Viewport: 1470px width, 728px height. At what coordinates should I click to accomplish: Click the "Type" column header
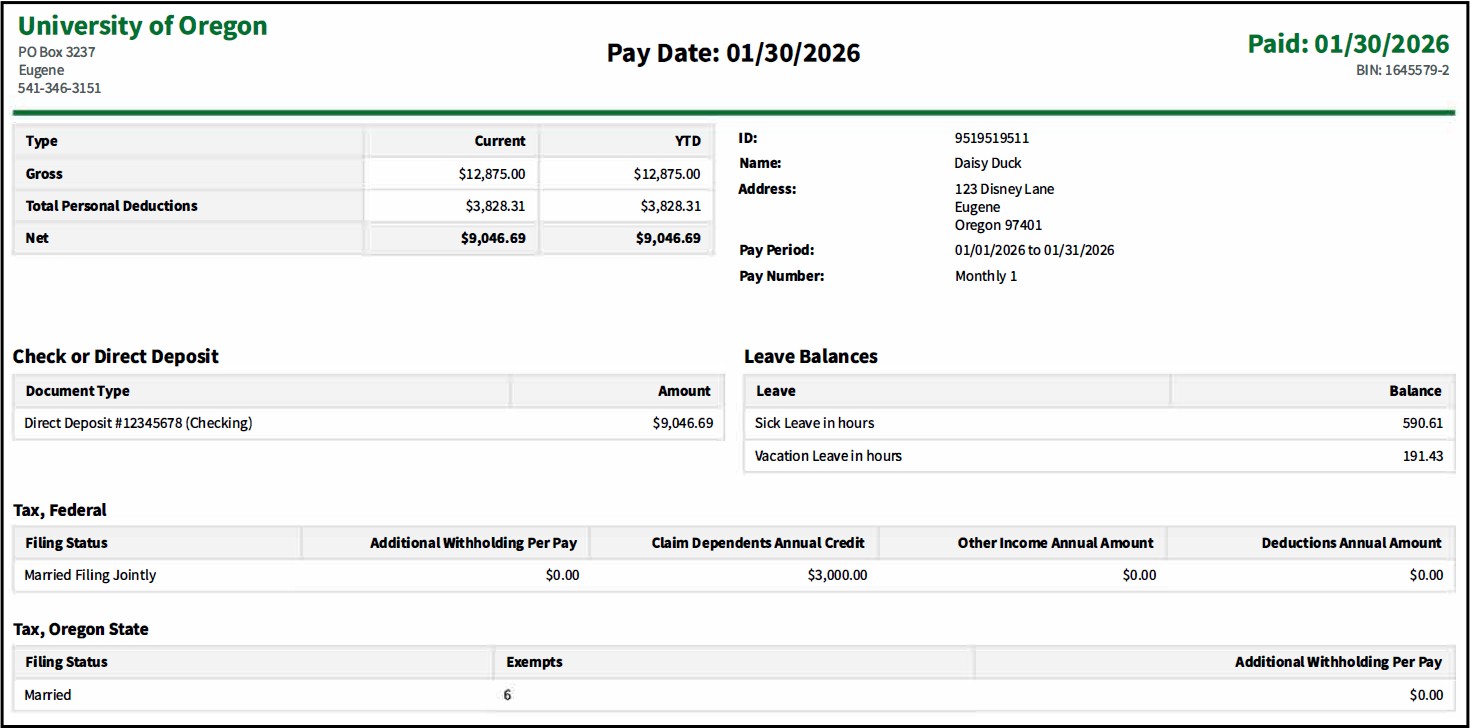coord(42,141)
